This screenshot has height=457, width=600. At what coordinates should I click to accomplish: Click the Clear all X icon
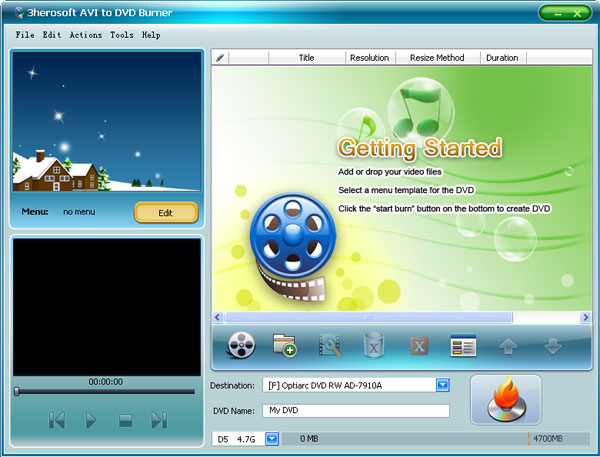pyautogui.click(x=419, y=346)
